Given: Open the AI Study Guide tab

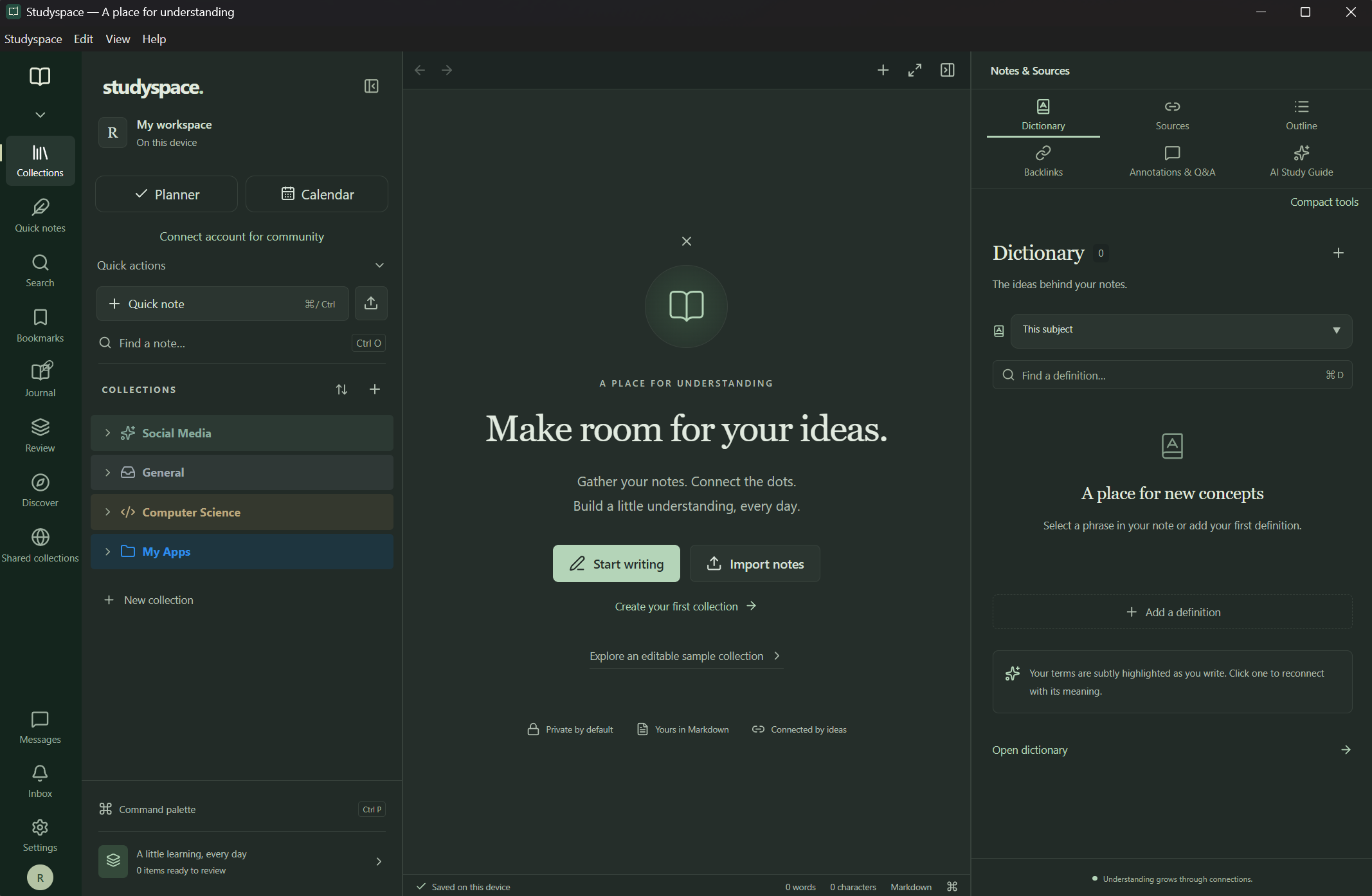Looking at the screenshot, I should tap(1301, 161).
